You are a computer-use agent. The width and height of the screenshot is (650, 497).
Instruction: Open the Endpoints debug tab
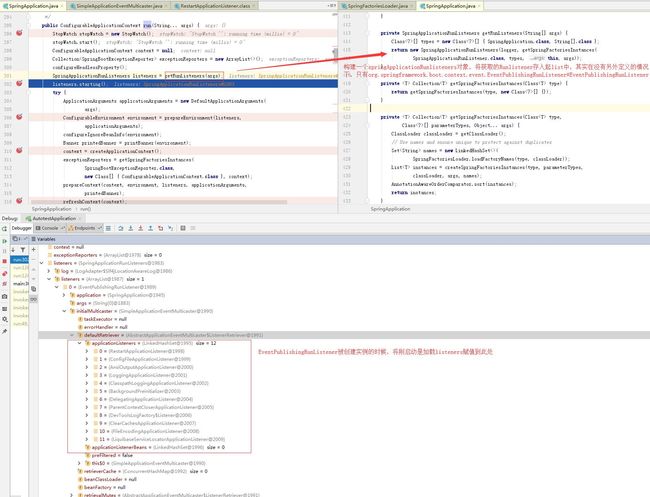pyautogui.click(x=85, y=228)
